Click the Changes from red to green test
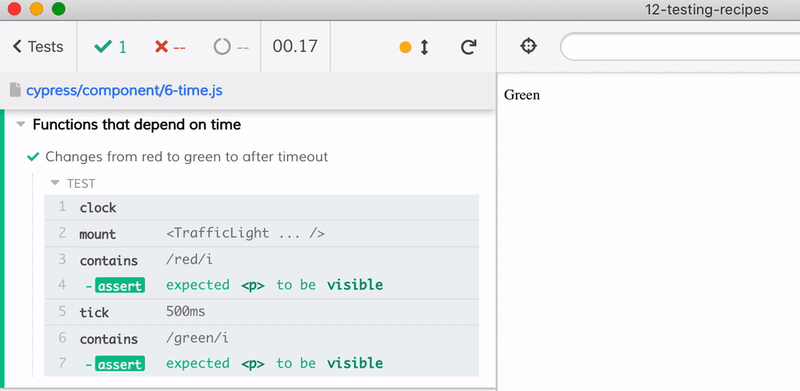This screenshot has width=800, height=391. (x=186, y=157)
